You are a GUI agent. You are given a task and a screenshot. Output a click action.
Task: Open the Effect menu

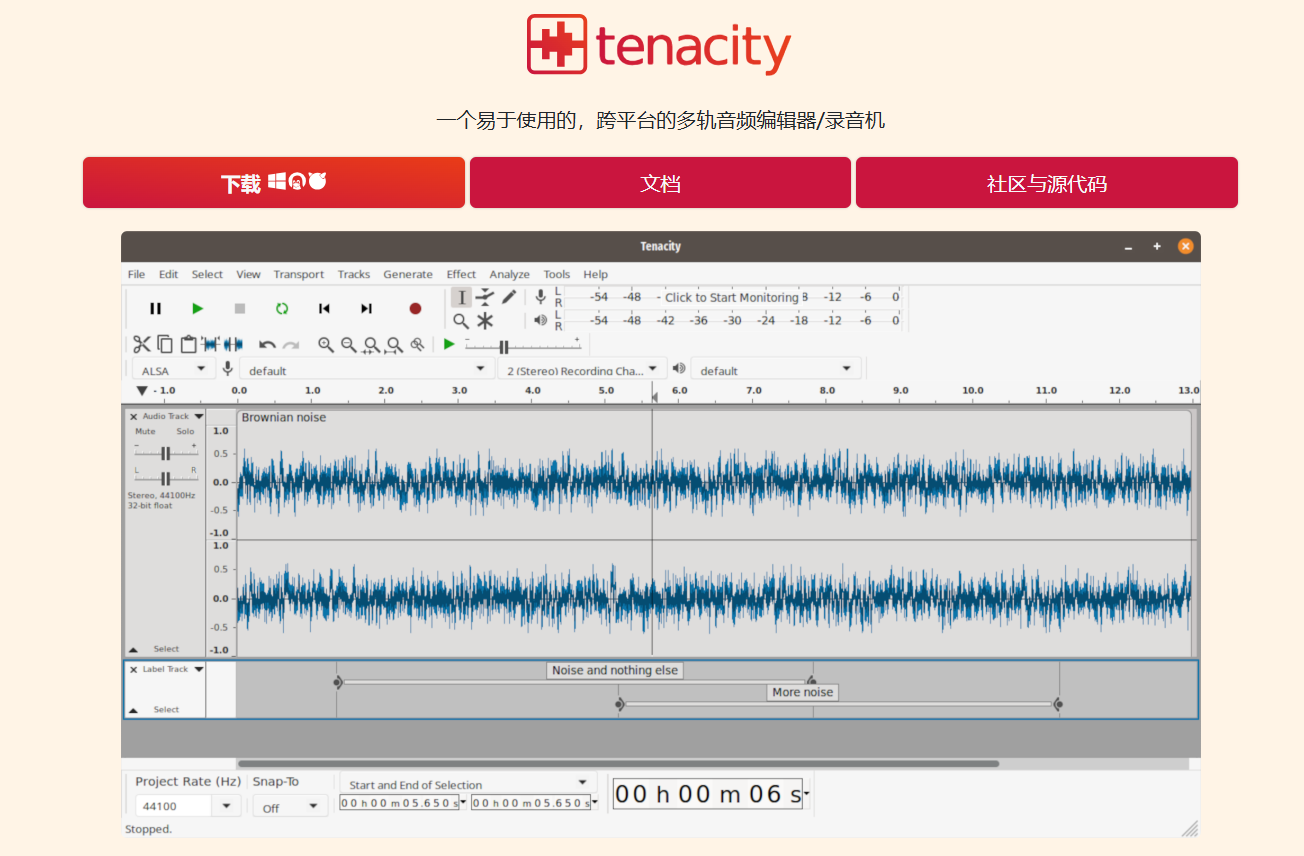[461, 274]
